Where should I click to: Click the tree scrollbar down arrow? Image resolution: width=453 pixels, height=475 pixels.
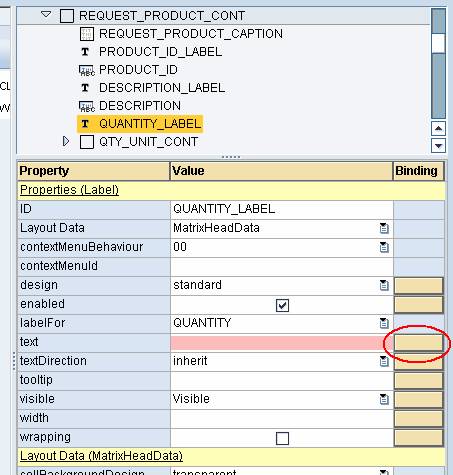click(438, 146)
